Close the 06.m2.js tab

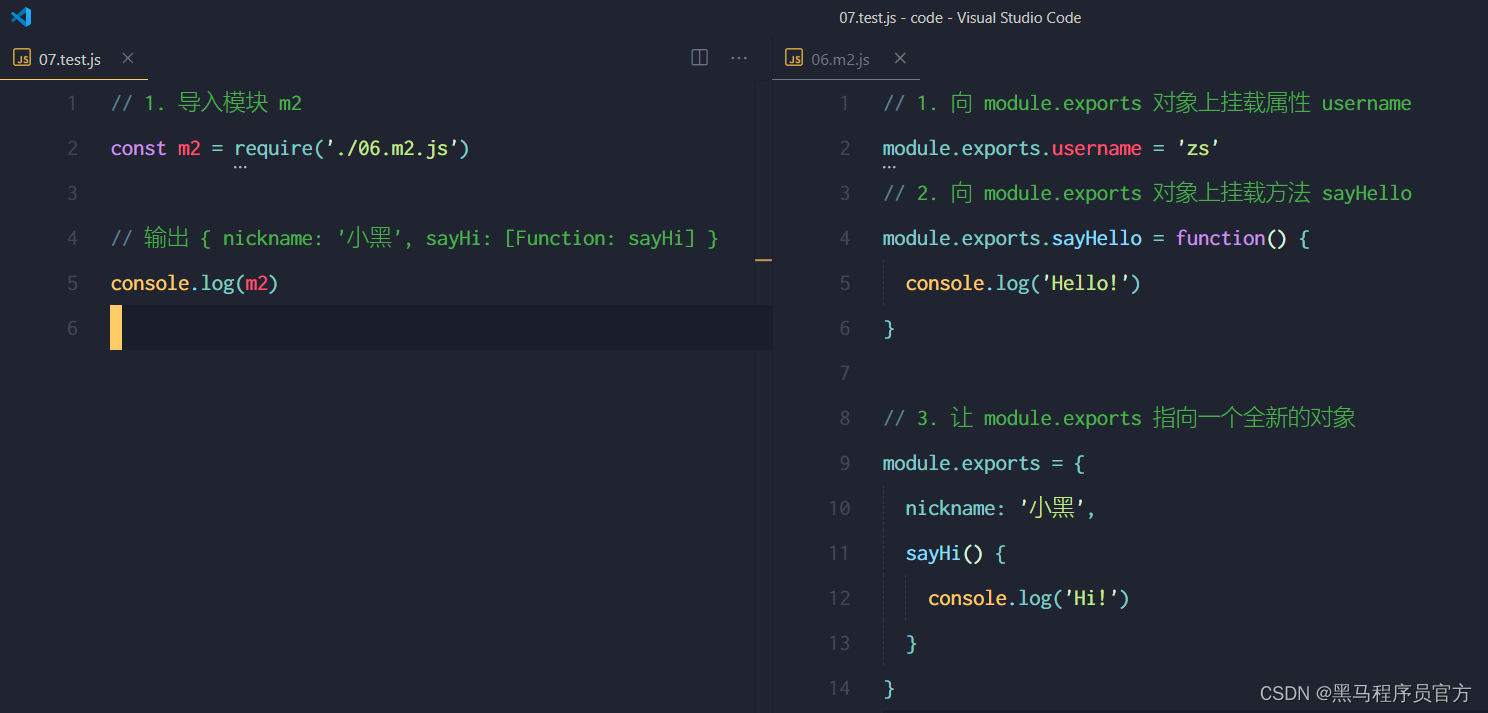[900, 58]
